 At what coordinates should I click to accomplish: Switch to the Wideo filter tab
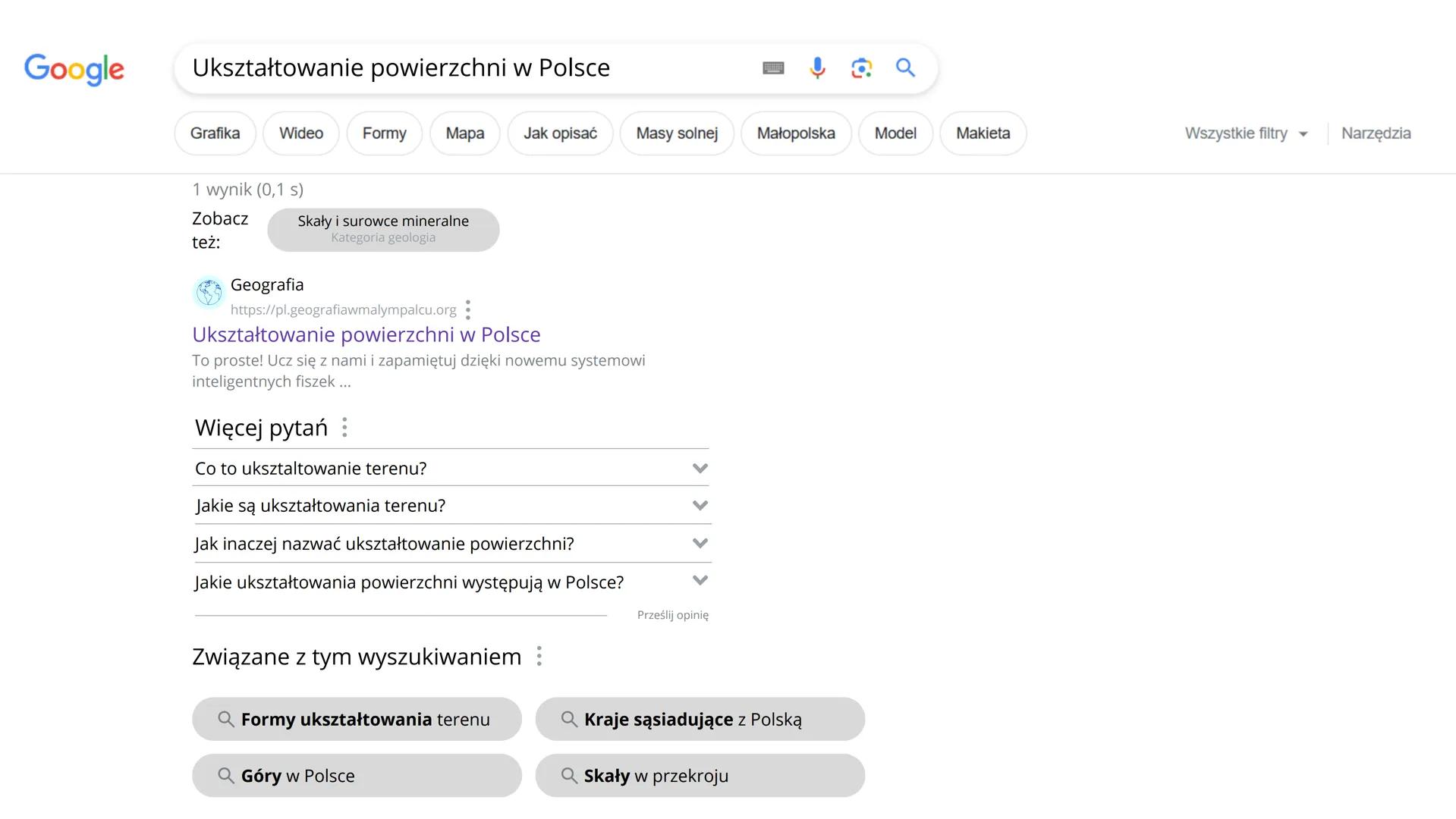click(300, 133)
